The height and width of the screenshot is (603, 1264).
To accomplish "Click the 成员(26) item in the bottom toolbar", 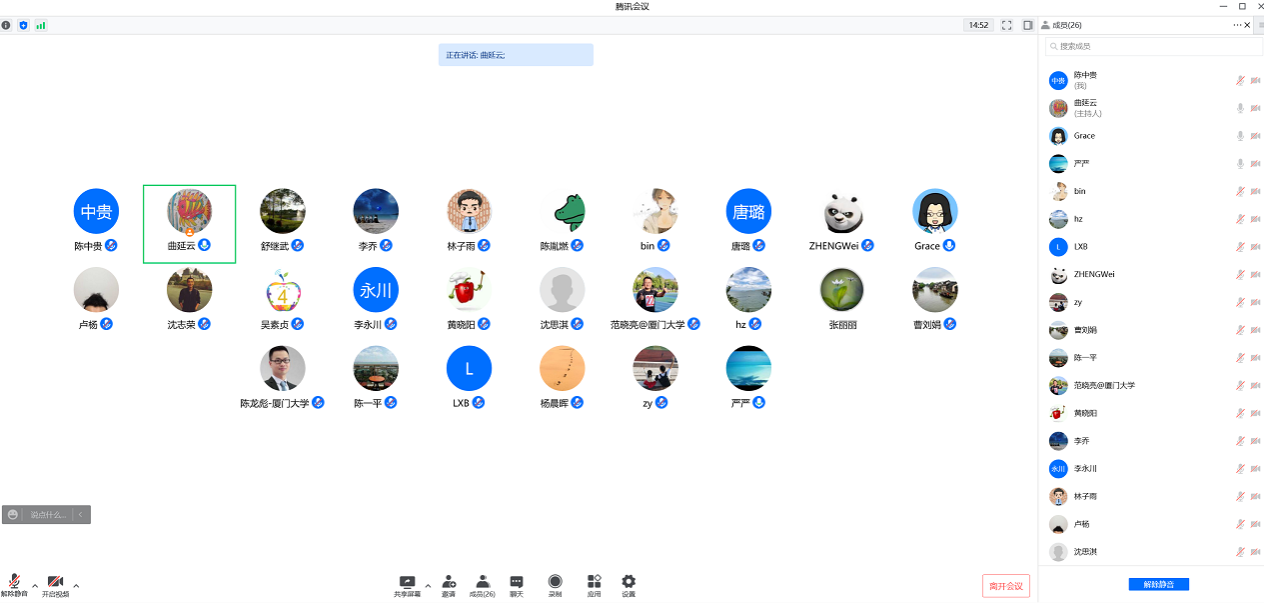I will (x=482, y=584).
